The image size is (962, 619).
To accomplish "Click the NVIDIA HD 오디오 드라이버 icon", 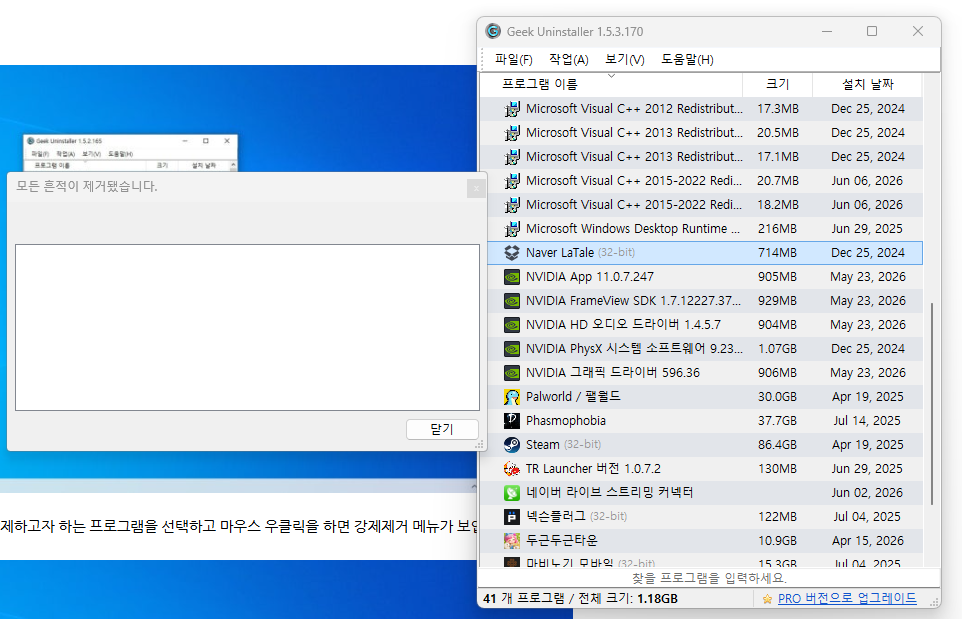I will (512, 325).
